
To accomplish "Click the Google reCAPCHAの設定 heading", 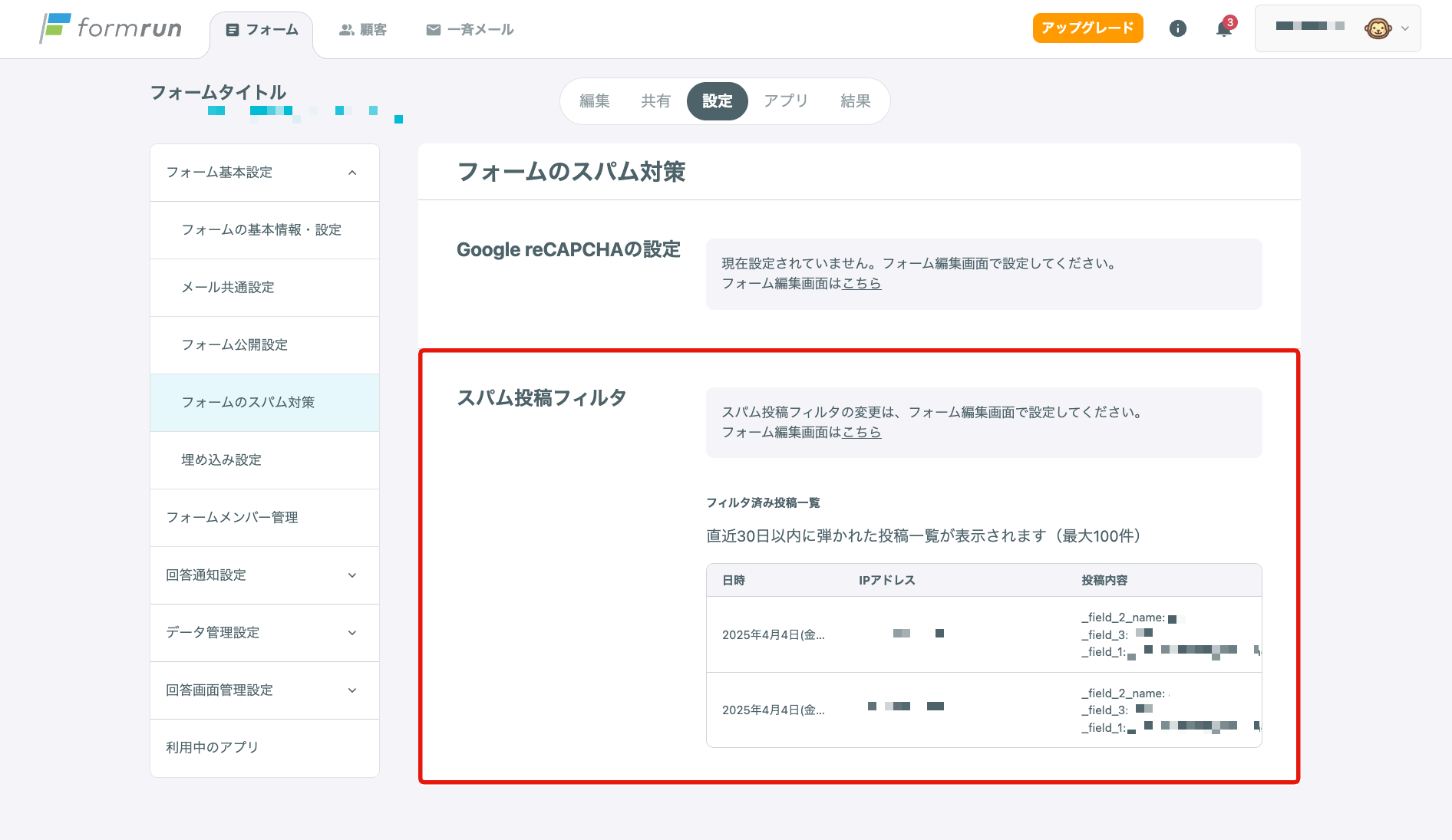I will [x=569, y=250].
